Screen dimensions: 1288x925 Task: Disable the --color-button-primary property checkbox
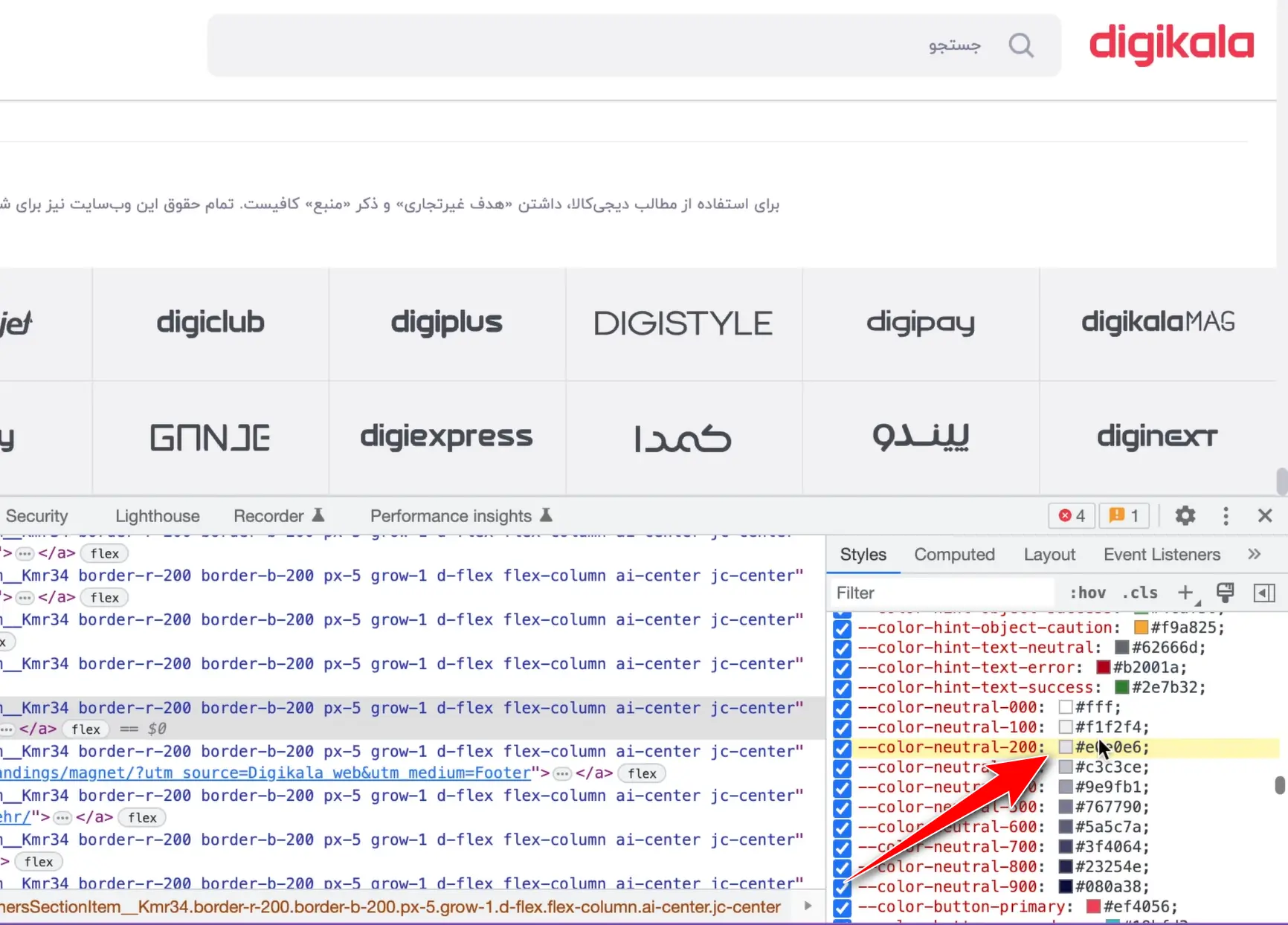click(x=842, y=907)
